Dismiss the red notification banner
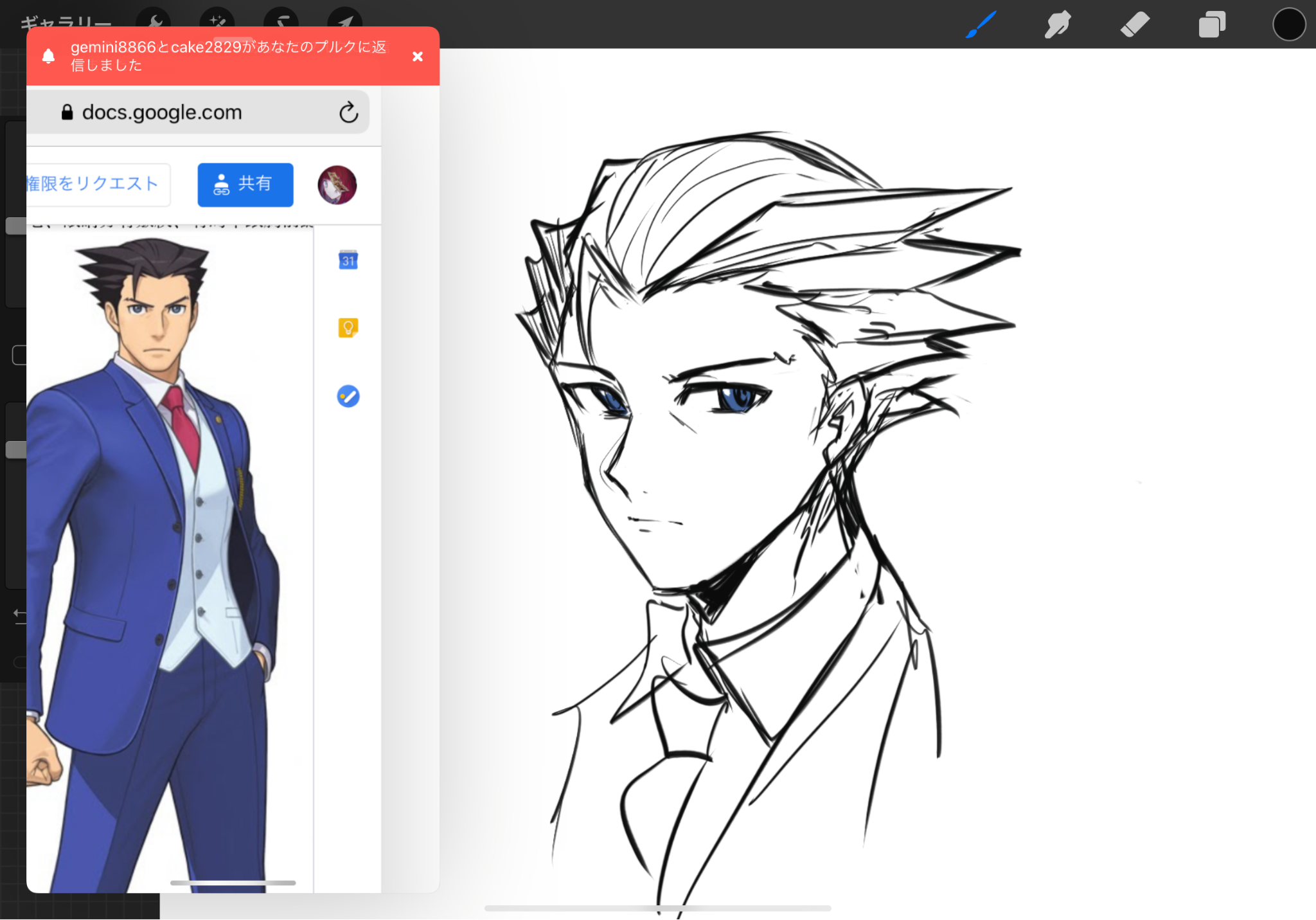This screenshot has height=920, width=1316. pos(418,57)
